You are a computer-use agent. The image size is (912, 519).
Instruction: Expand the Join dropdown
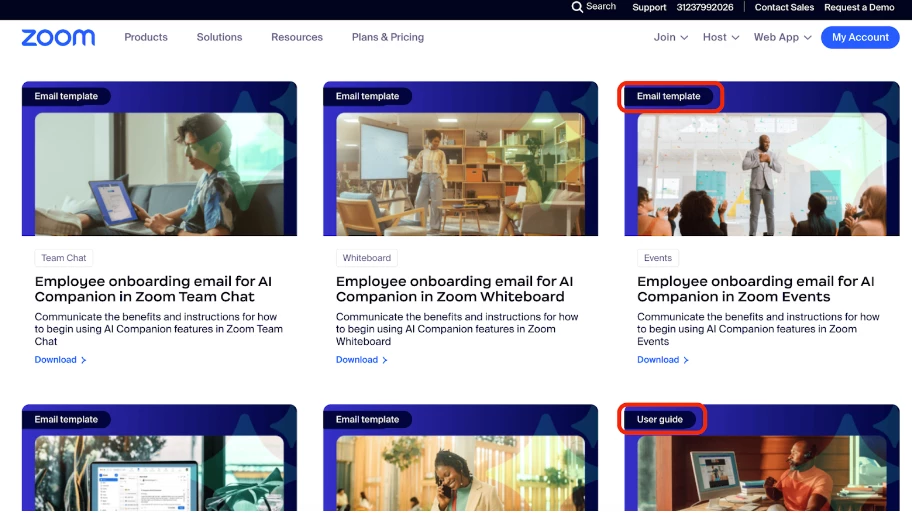coord(671,37)
